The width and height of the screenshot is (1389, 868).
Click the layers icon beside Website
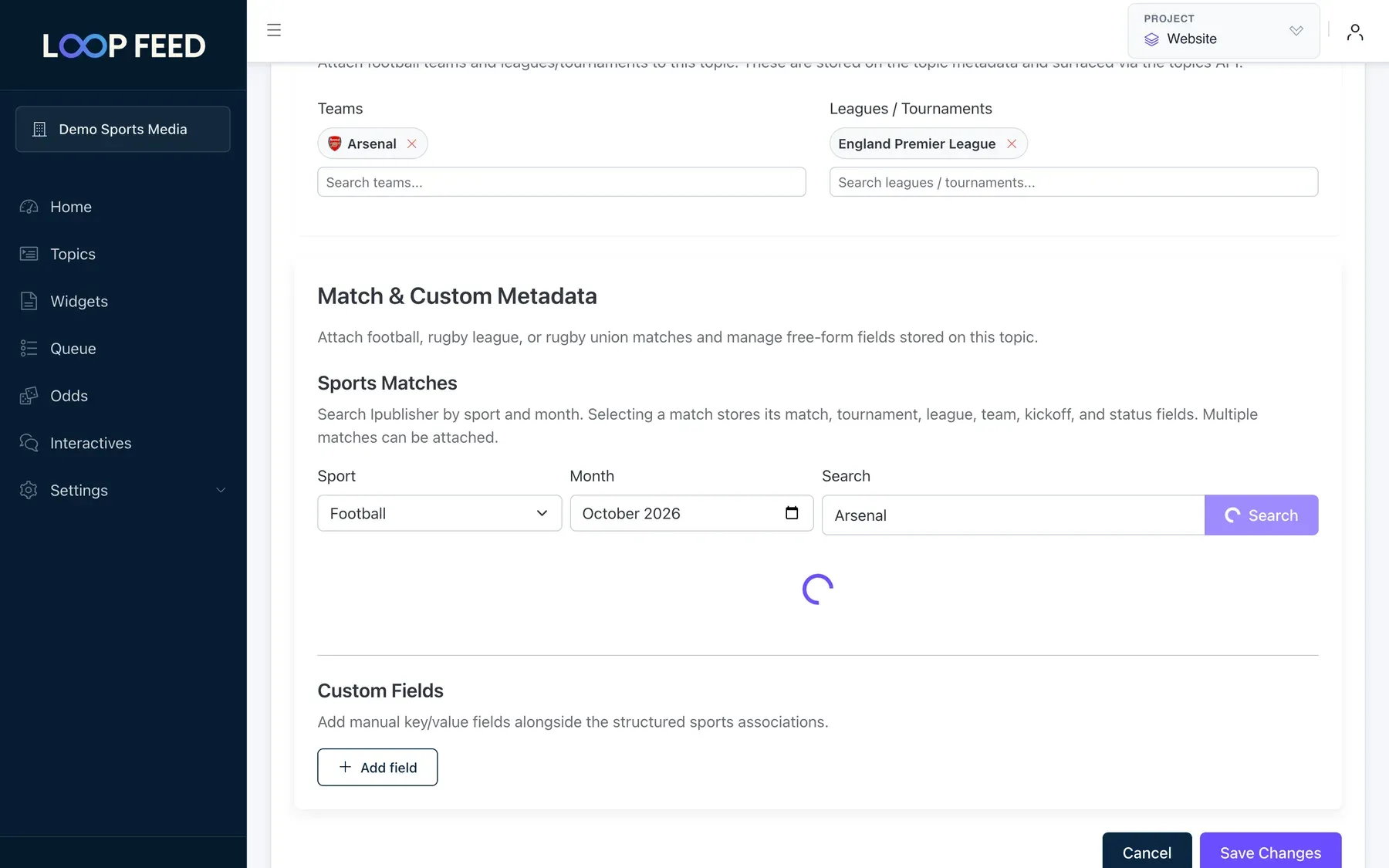pos(1151,39)
